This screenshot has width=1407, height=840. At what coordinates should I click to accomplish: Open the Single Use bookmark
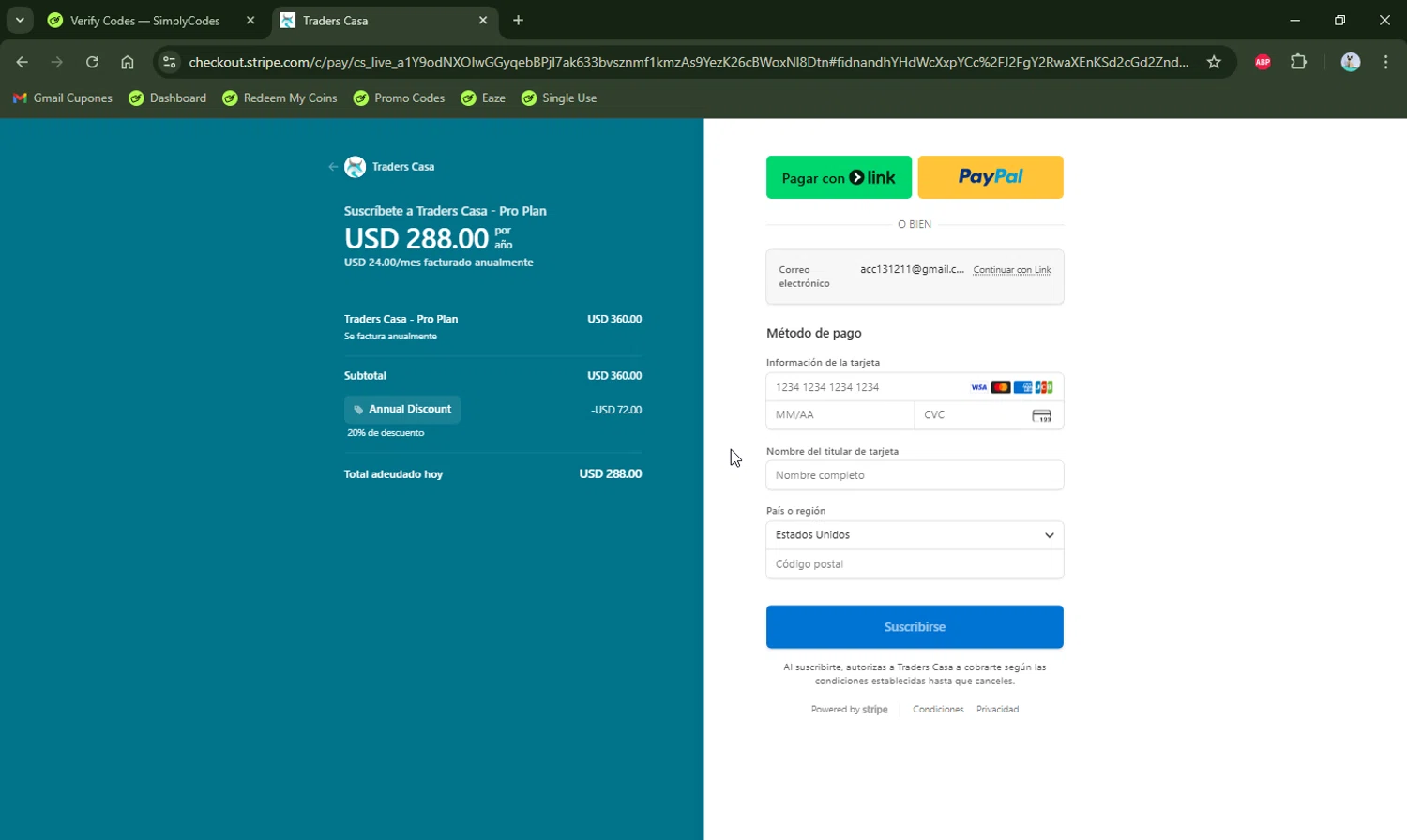click(559, 97)
